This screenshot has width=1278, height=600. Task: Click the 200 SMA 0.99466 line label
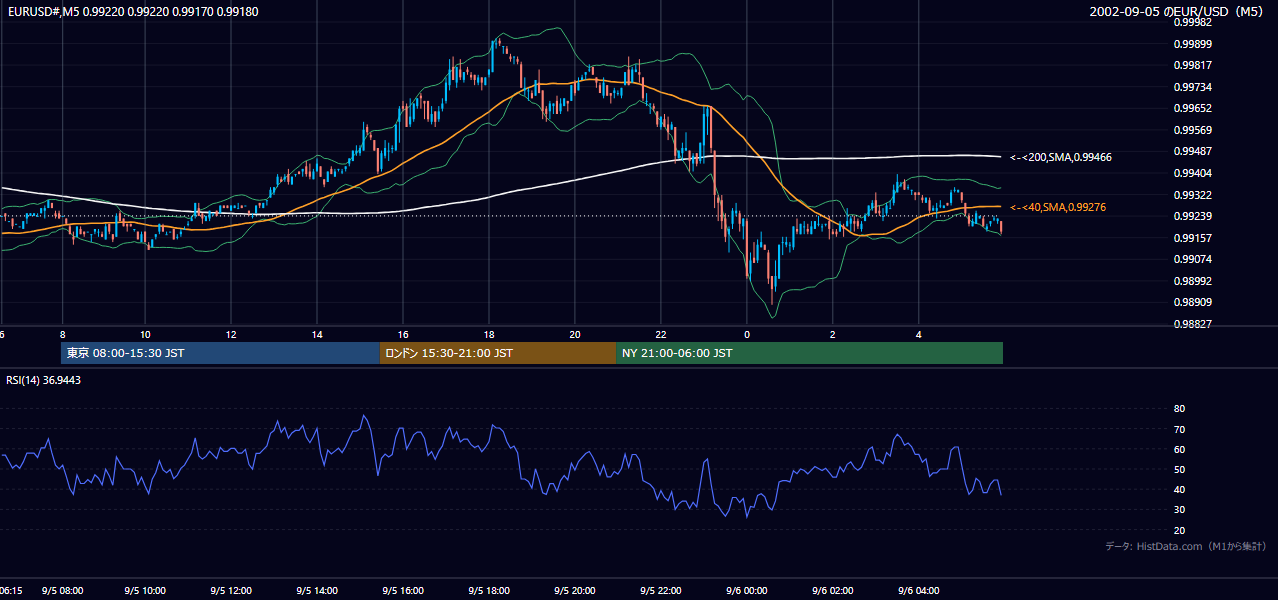click(x=1061, y=157)
